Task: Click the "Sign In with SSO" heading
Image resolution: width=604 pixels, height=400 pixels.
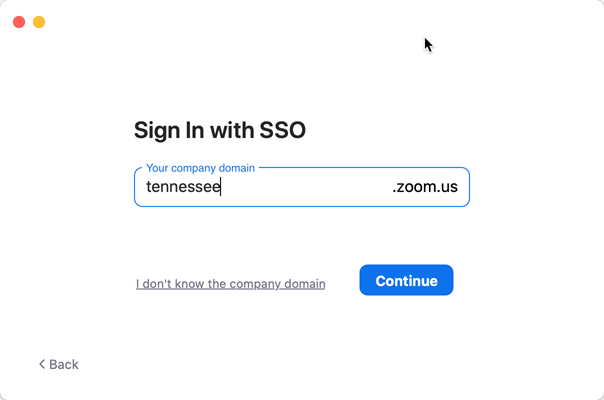Action: [220, 130]
